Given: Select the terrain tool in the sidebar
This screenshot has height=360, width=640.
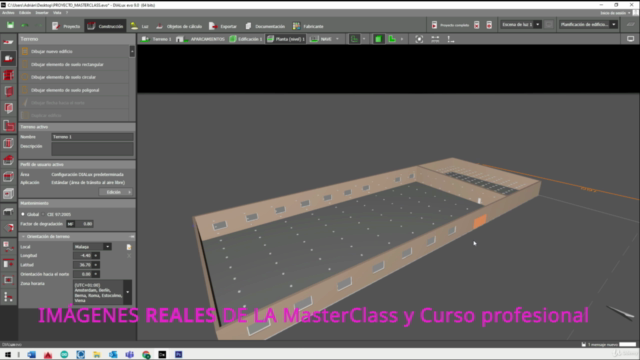Looking at the screenshot, I should click(x=8, y=58).
